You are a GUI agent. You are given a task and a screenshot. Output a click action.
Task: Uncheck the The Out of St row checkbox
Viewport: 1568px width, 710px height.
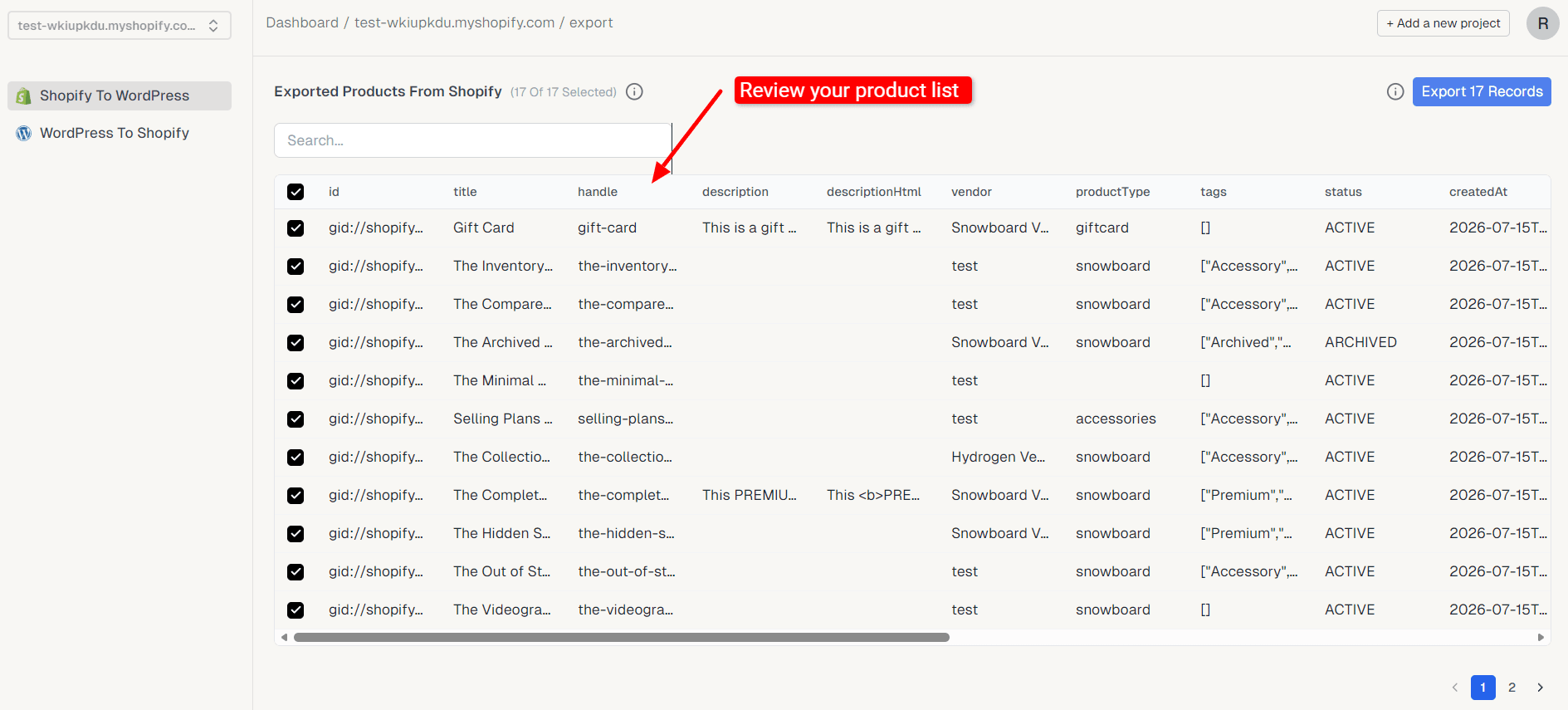pyautogui.click(x=296, y=572)
